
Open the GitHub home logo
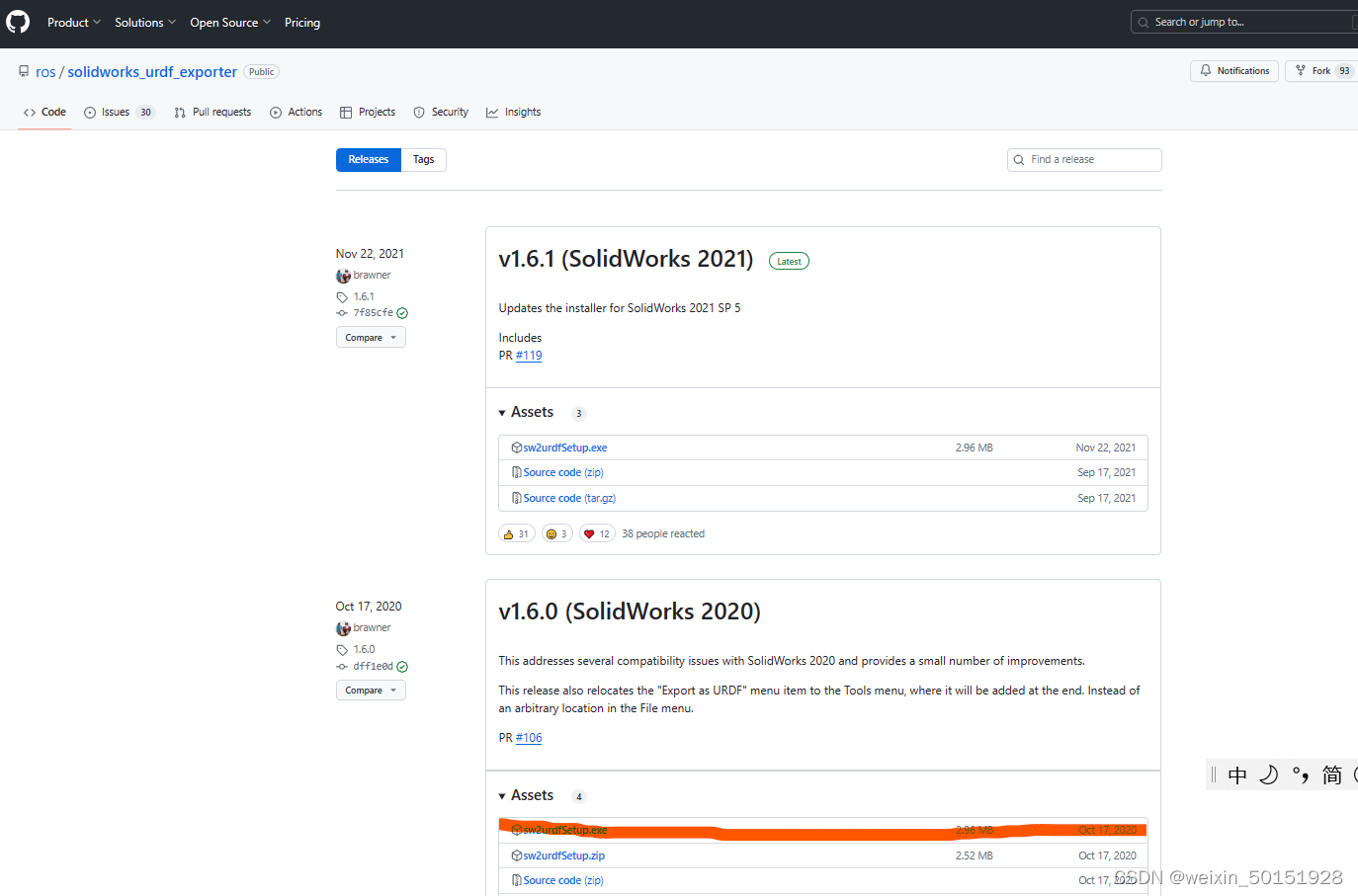18,22
